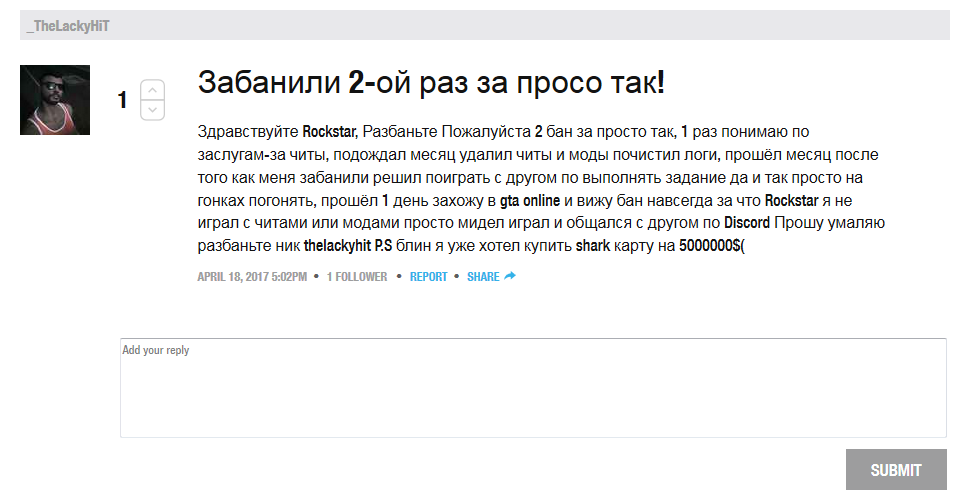Click the poster's avatar image
The width and height of the screenshot is (967, 499).
point(55,100)
